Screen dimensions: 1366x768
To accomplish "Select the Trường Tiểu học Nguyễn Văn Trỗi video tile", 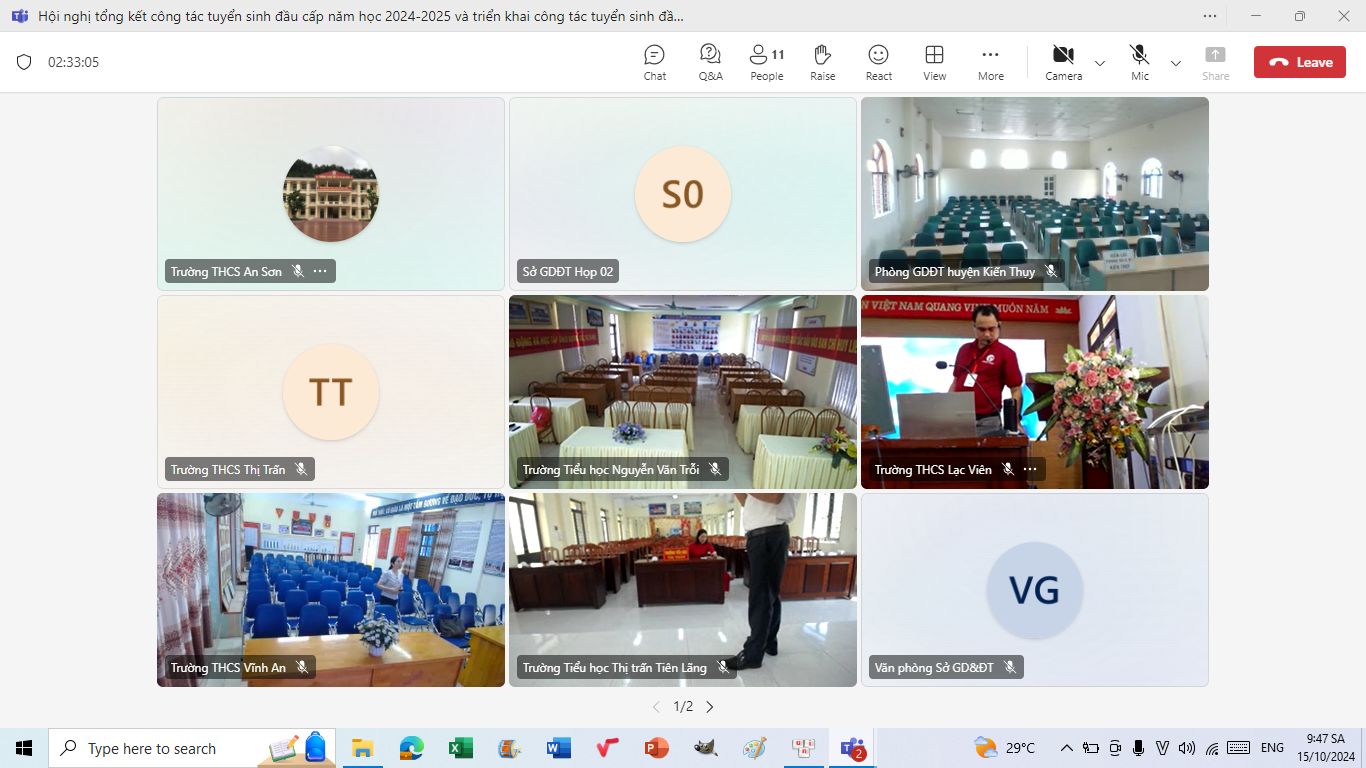I will point(682,390).
